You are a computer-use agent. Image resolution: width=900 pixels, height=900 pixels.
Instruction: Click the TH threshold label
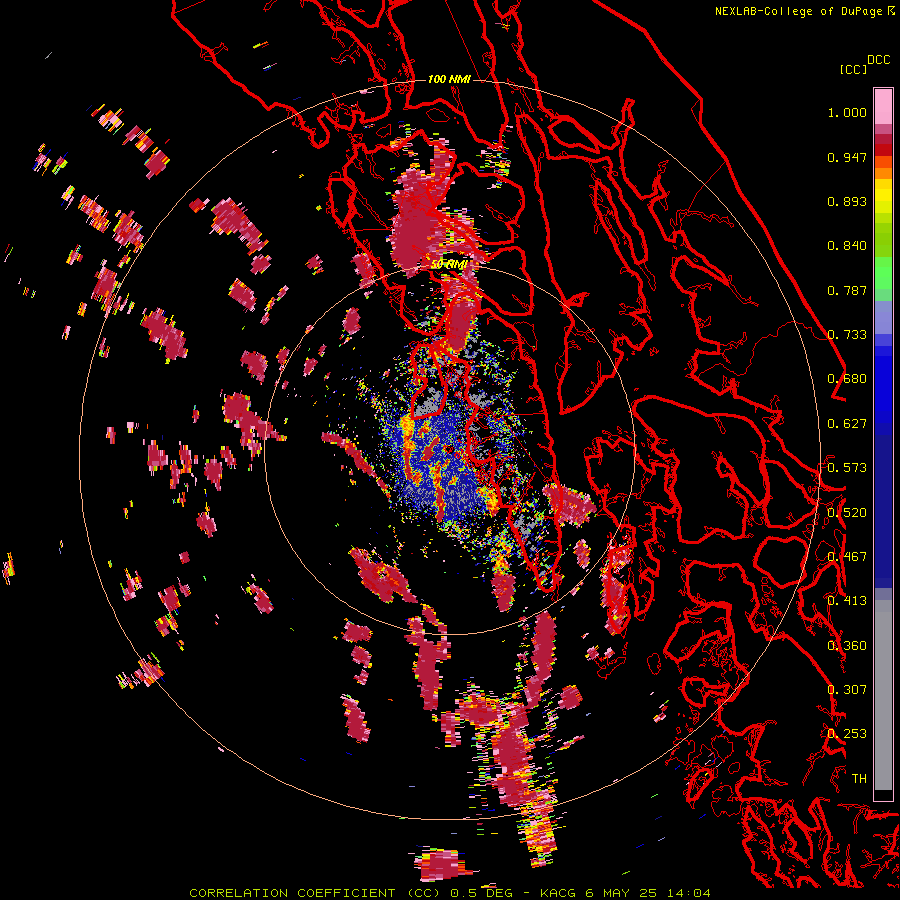tap(859, 779)
